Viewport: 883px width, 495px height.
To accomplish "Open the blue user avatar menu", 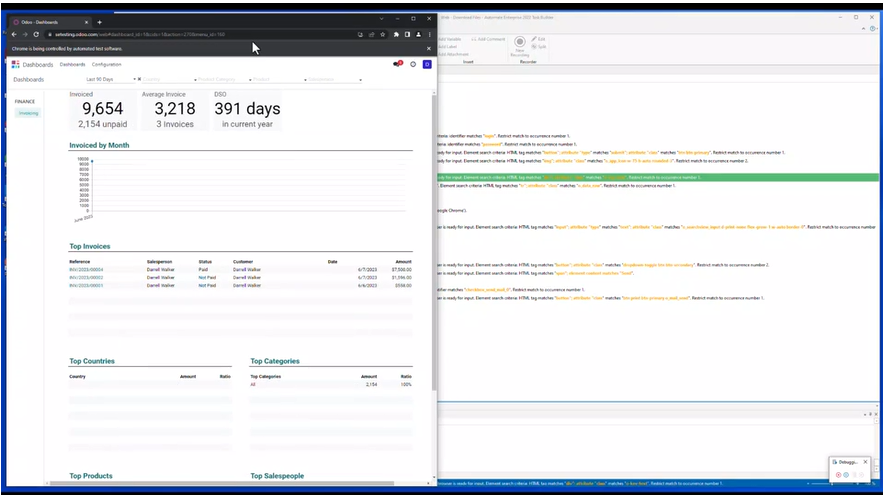I will 427,64.
